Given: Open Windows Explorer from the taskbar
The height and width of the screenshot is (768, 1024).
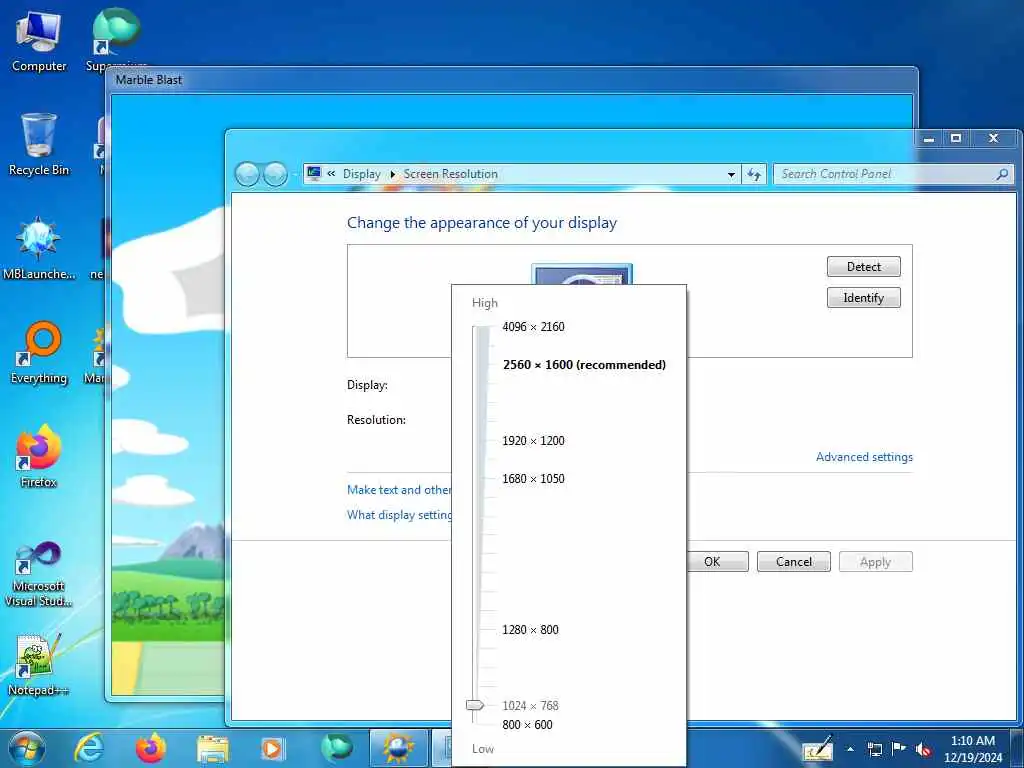Looking at the screenshot, I should pos(213,748).
